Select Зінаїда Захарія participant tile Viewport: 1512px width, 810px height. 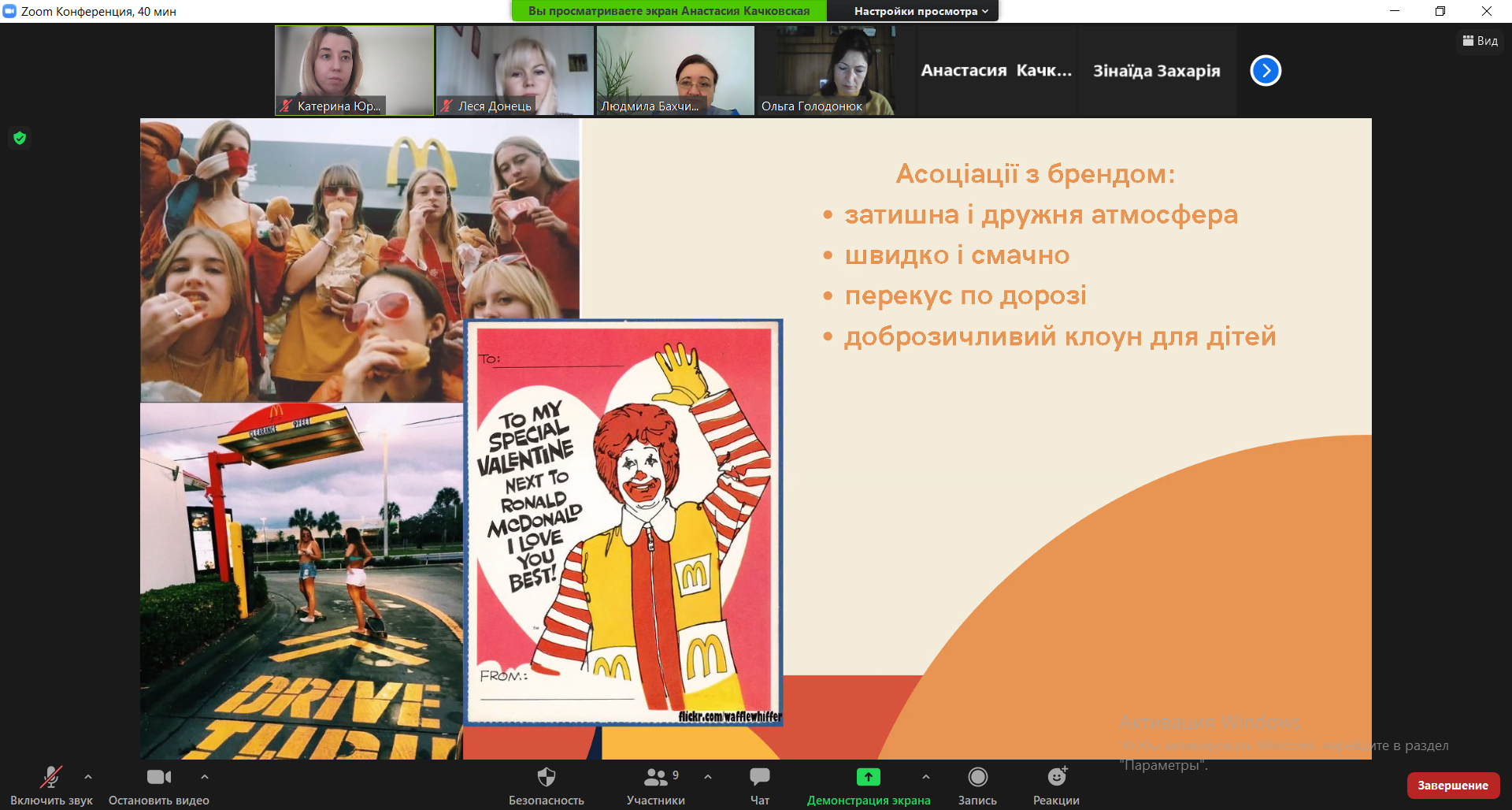coord(1157,70)
